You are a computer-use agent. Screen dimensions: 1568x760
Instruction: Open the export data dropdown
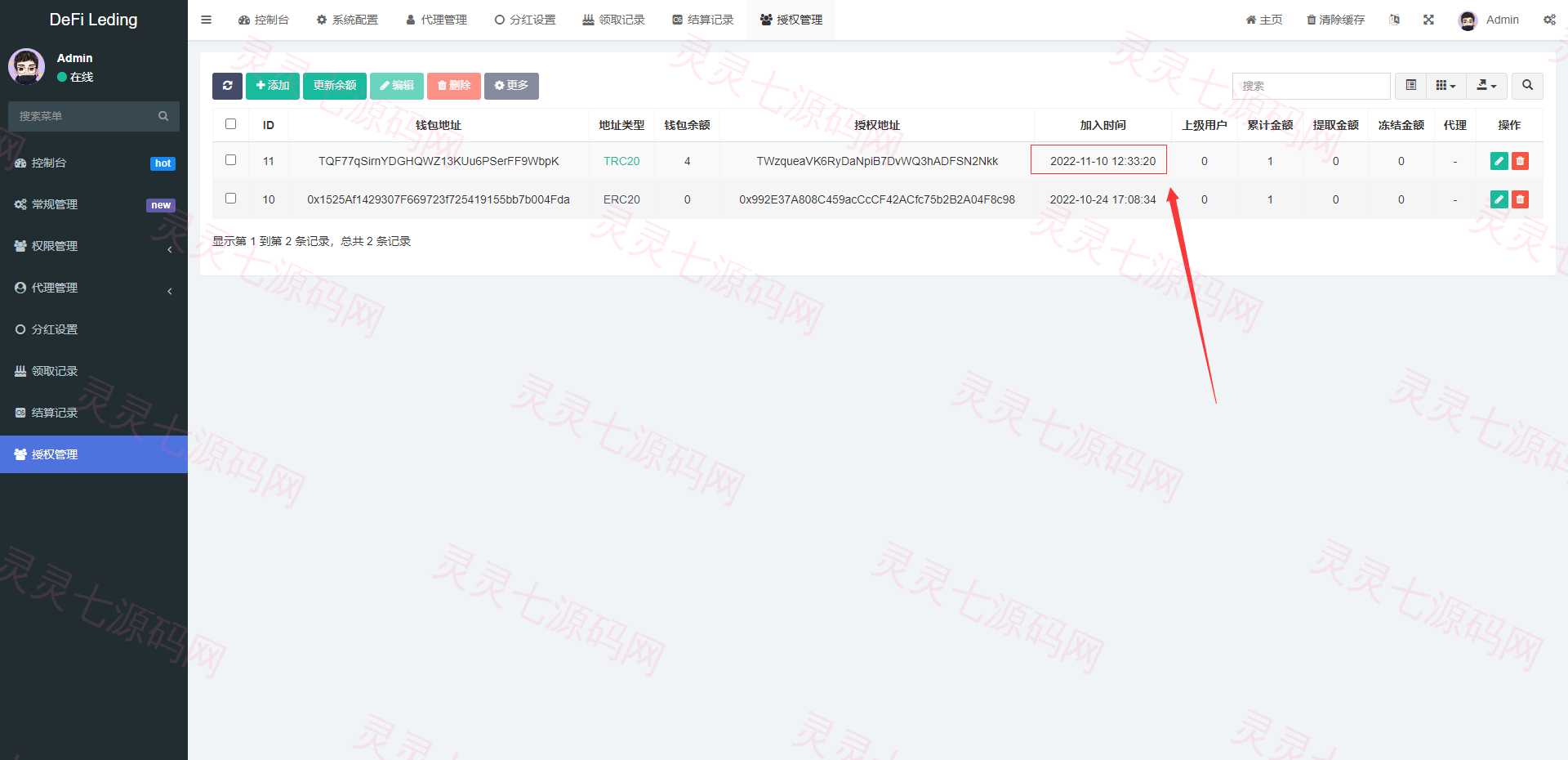[1486, 86]
